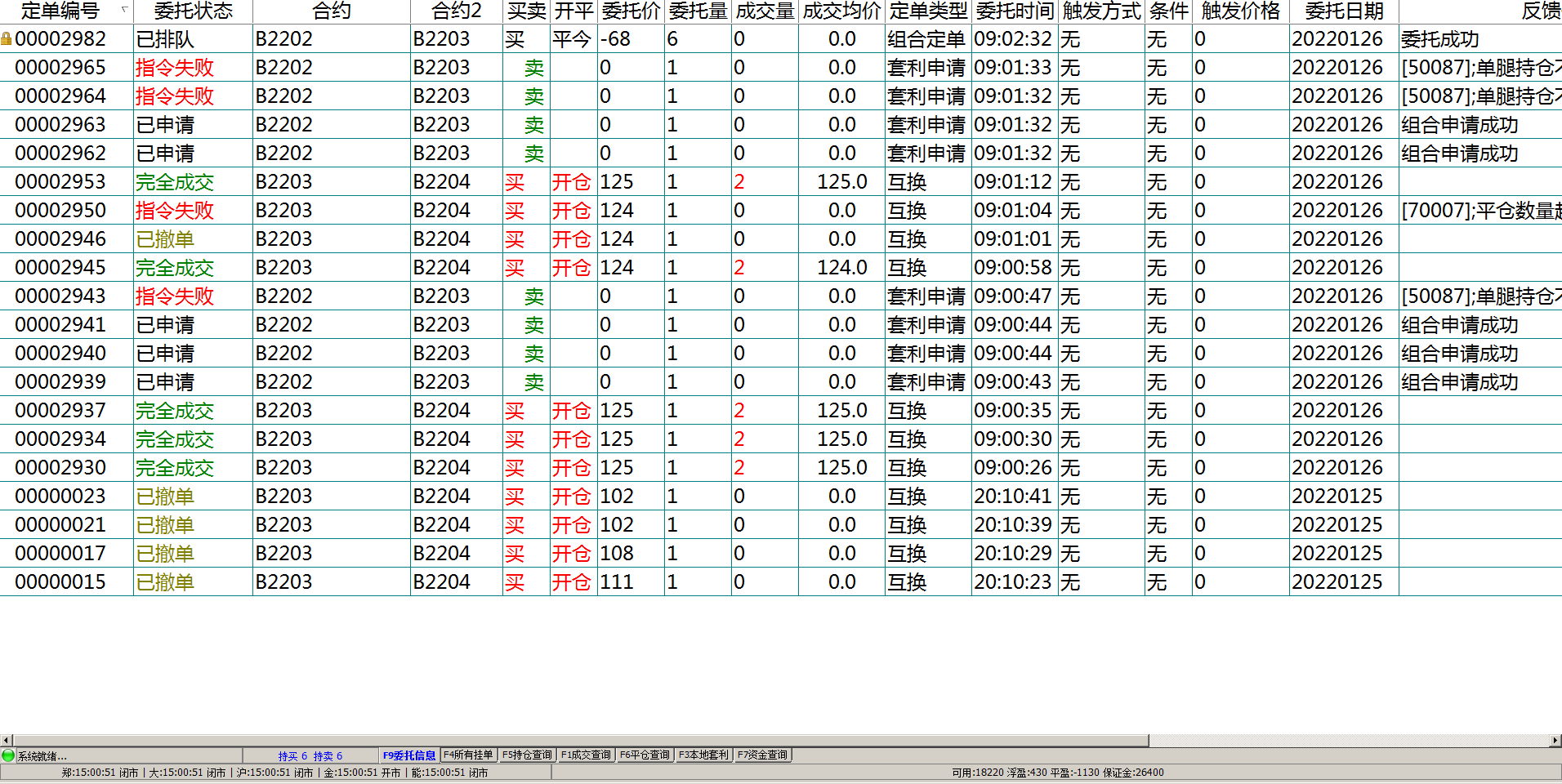This screenshot has width=1562, height=784.
Task: Click the 委托时间 column header
Action: point(1014,11)
